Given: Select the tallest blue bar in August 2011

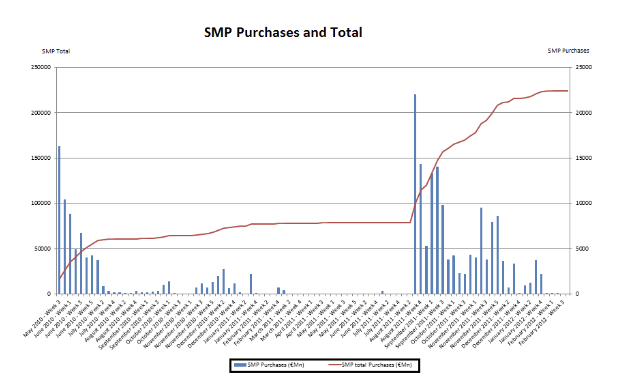Looking at the screenshot, I should tap(415, 194).
